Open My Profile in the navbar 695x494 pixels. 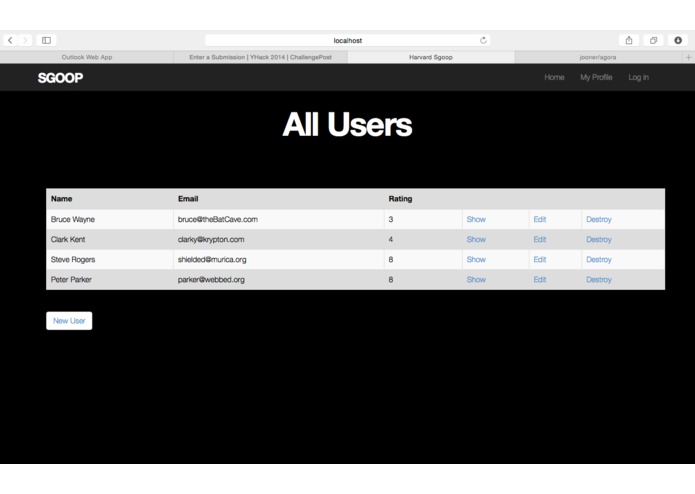pyautogui.click(x=596, y=77)
